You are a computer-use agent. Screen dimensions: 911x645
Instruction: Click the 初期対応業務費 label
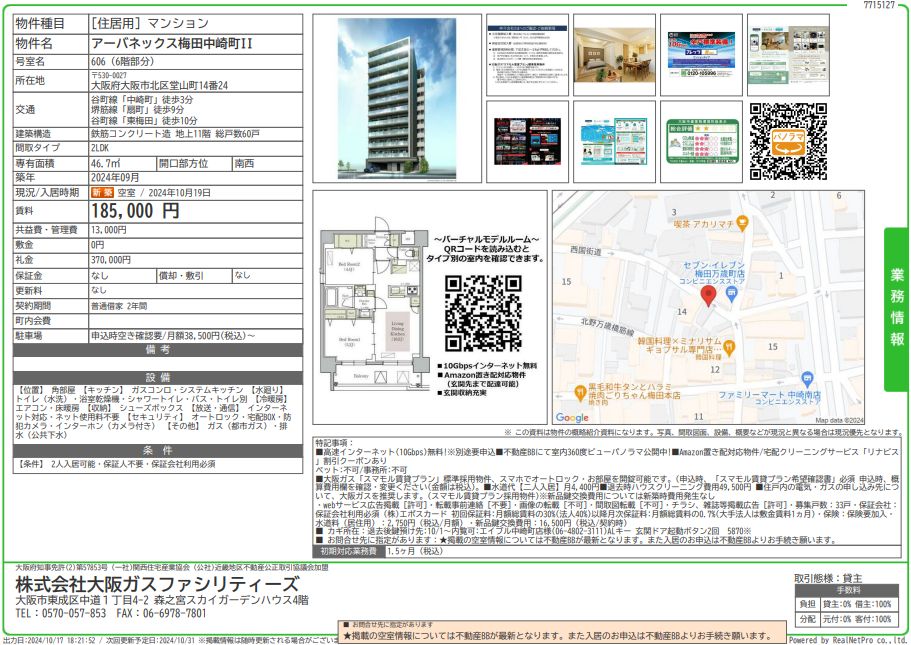coord(349,551)
